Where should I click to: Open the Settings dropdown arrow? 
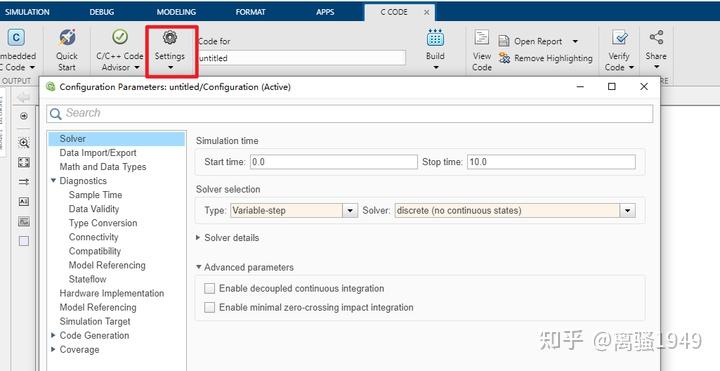(x=170, y=67)
